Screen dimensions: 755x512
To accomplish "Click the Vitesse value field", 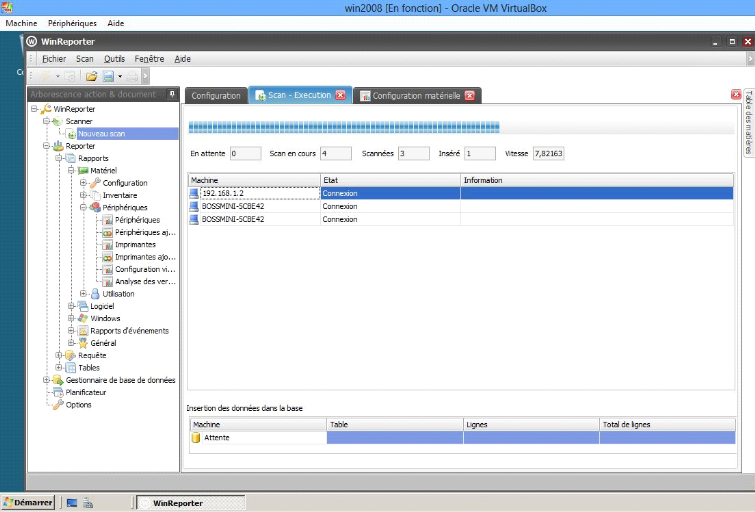I will [x=548, y=154].
